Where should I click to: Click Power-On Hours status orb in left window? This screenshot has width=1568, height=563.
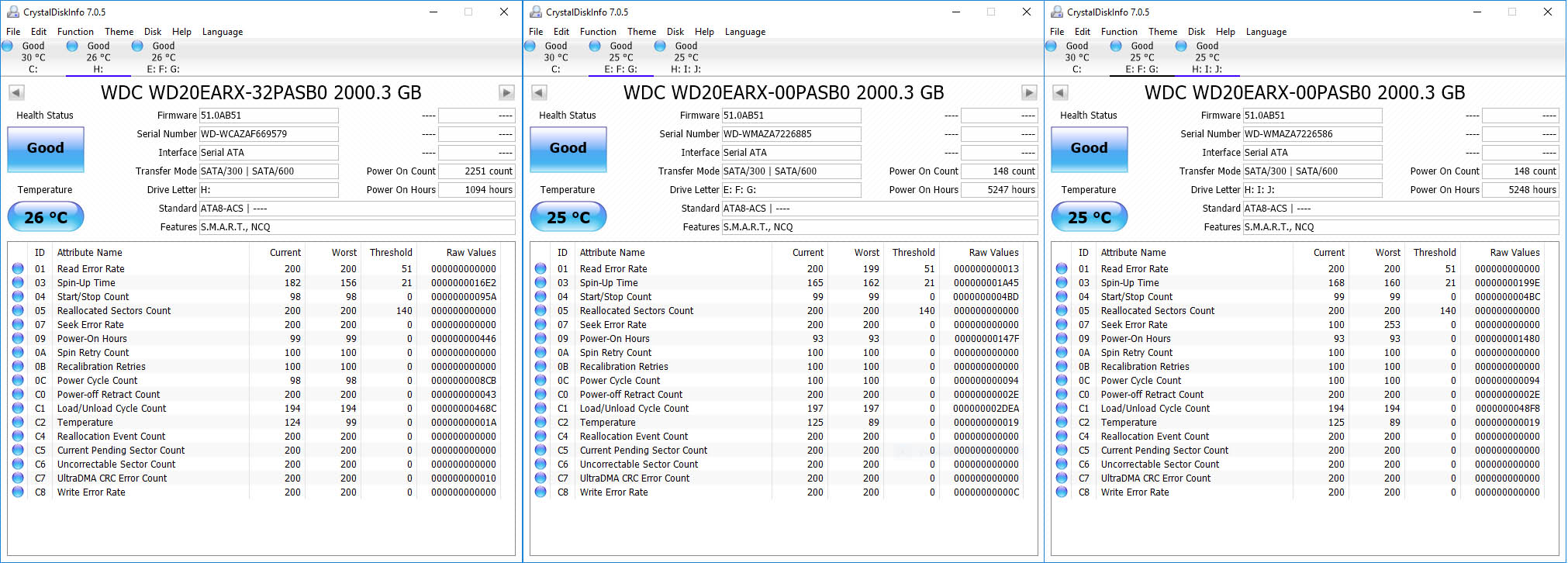coord(18,338)
